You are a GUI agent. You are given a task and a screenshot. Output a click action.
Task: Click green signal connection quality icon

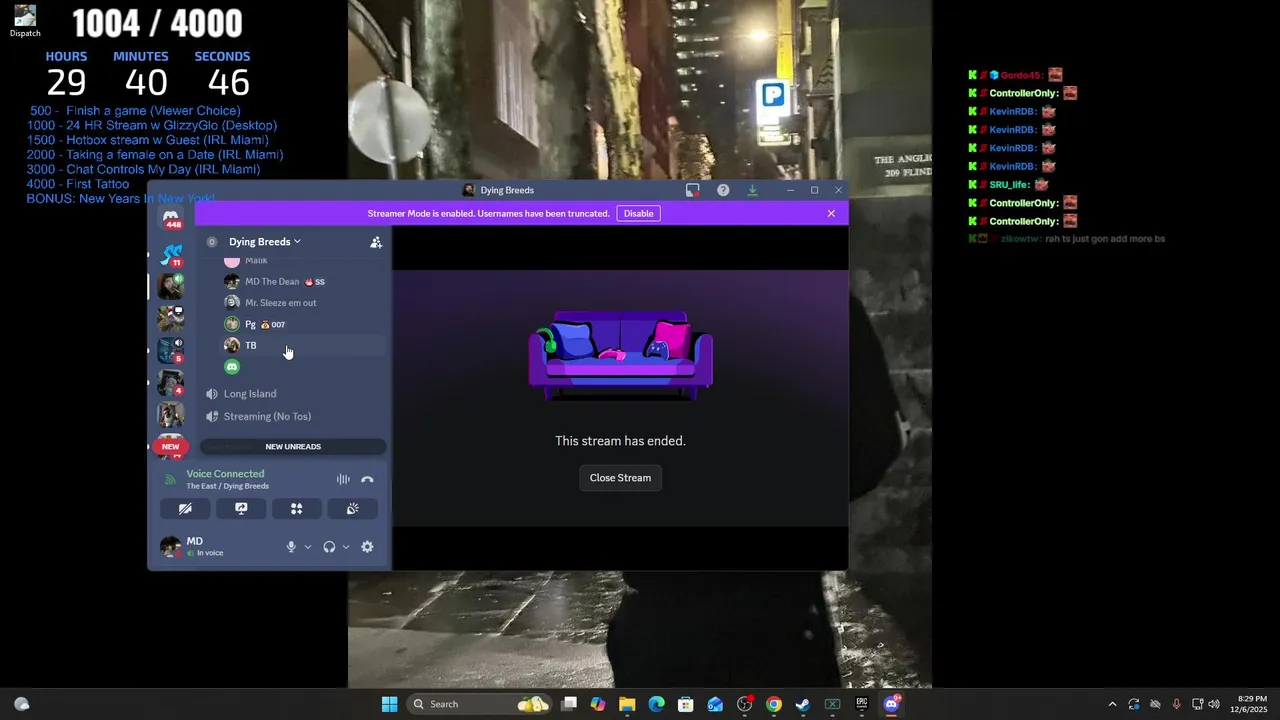click(x=170, y=480)
